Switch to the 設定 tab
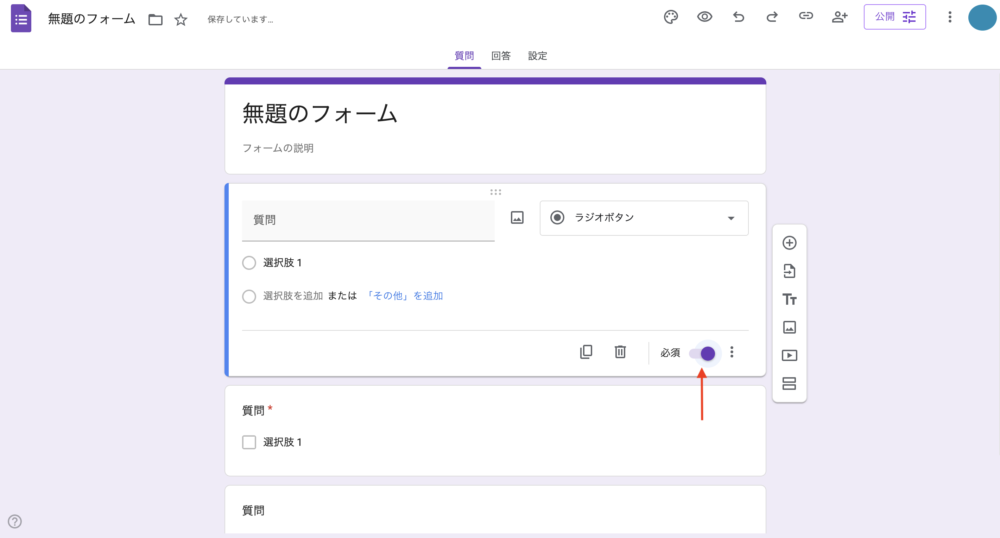The image size is (1000, 538). (x=538, y=56)
